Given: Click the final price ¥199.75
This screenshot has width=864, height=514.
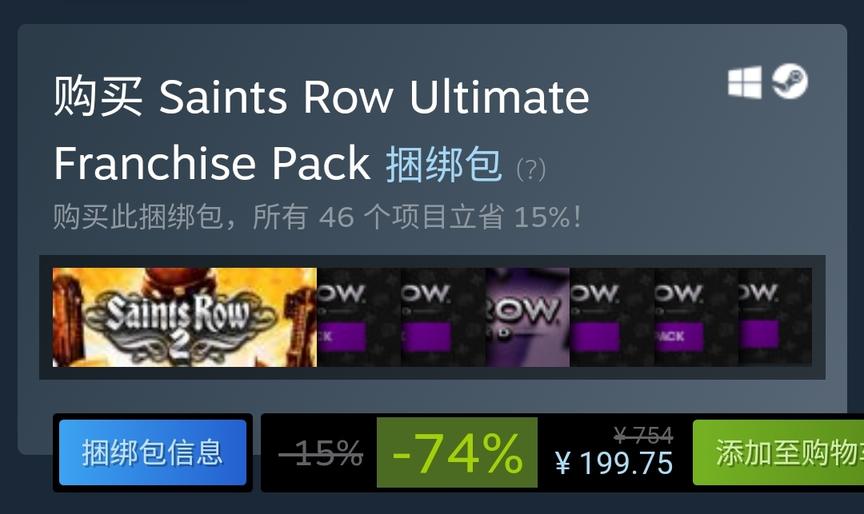Looking at the screenshot, I should point(614,463).
